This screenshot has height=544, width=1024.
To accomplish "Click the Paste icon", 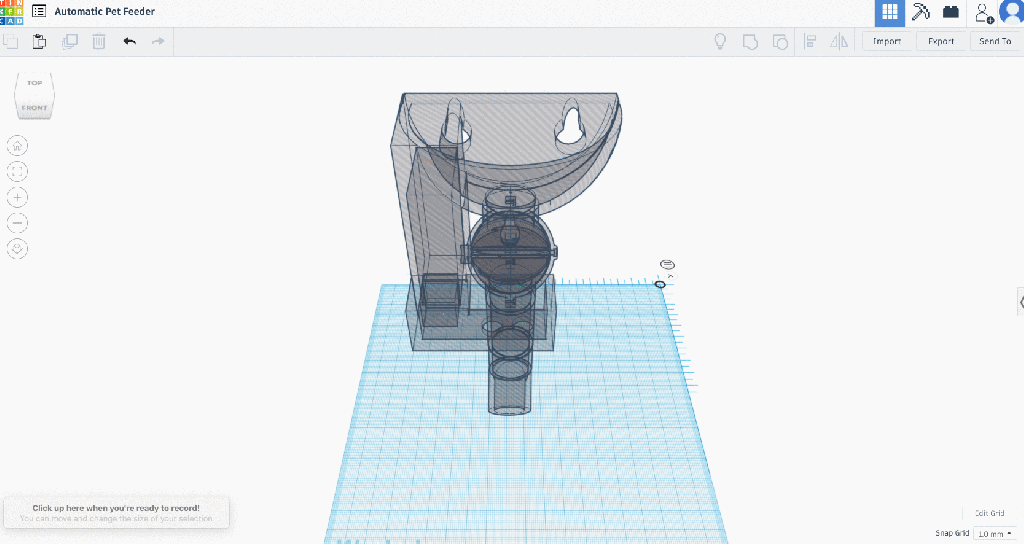I will coord(39,41).
